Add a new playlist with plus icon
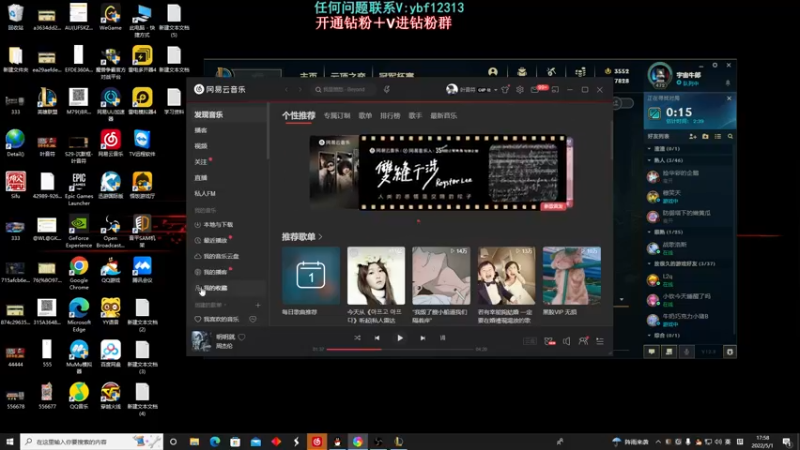Image resolution: width=800 pixels, height=450 pixels. point(258,305)
